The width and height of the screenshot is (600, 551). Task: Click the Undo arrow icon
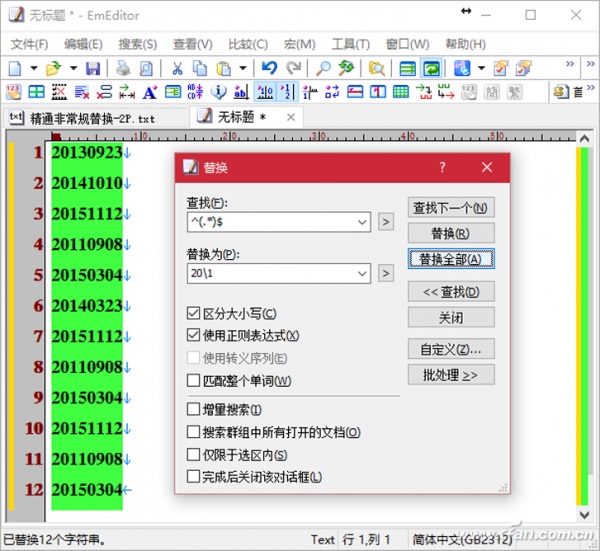pyautogui.click(x=269, y=68)
